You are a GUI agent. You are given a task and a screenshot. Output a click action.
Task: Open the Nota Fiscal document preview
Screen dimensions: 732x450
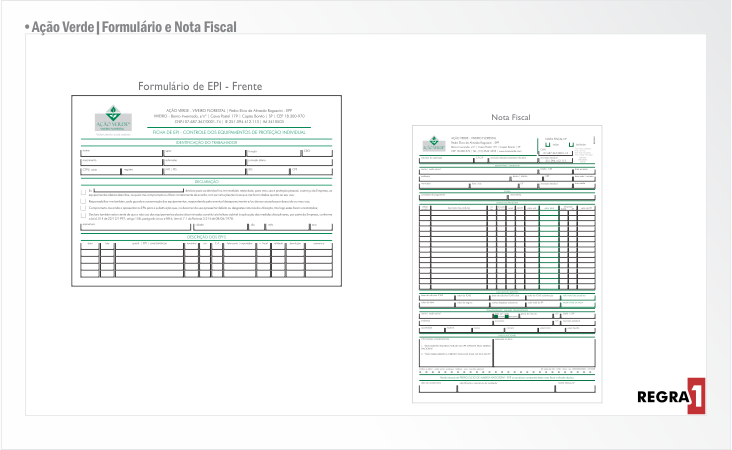507,264
